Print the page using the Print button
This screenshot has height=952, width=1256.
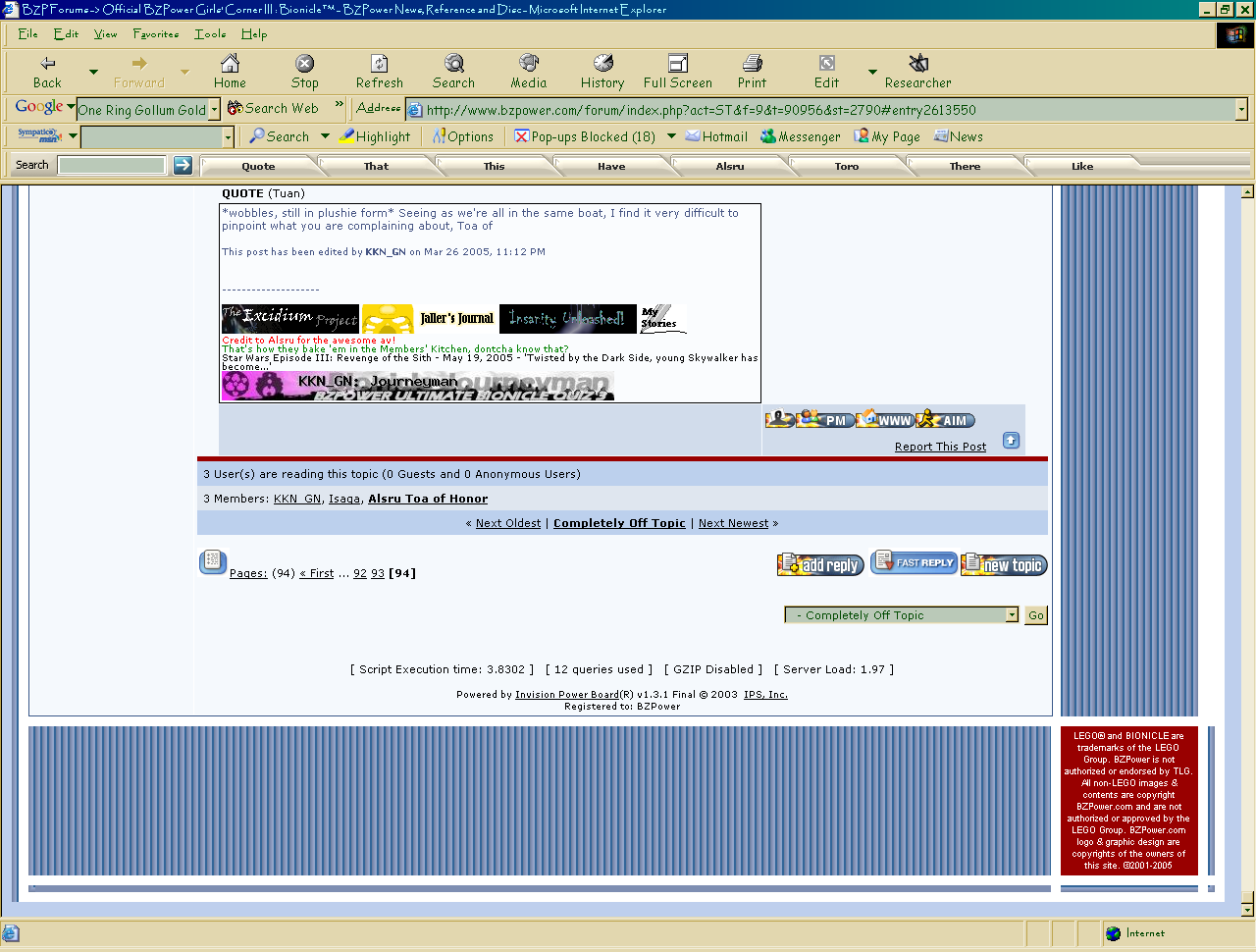(x=753, y=72)
